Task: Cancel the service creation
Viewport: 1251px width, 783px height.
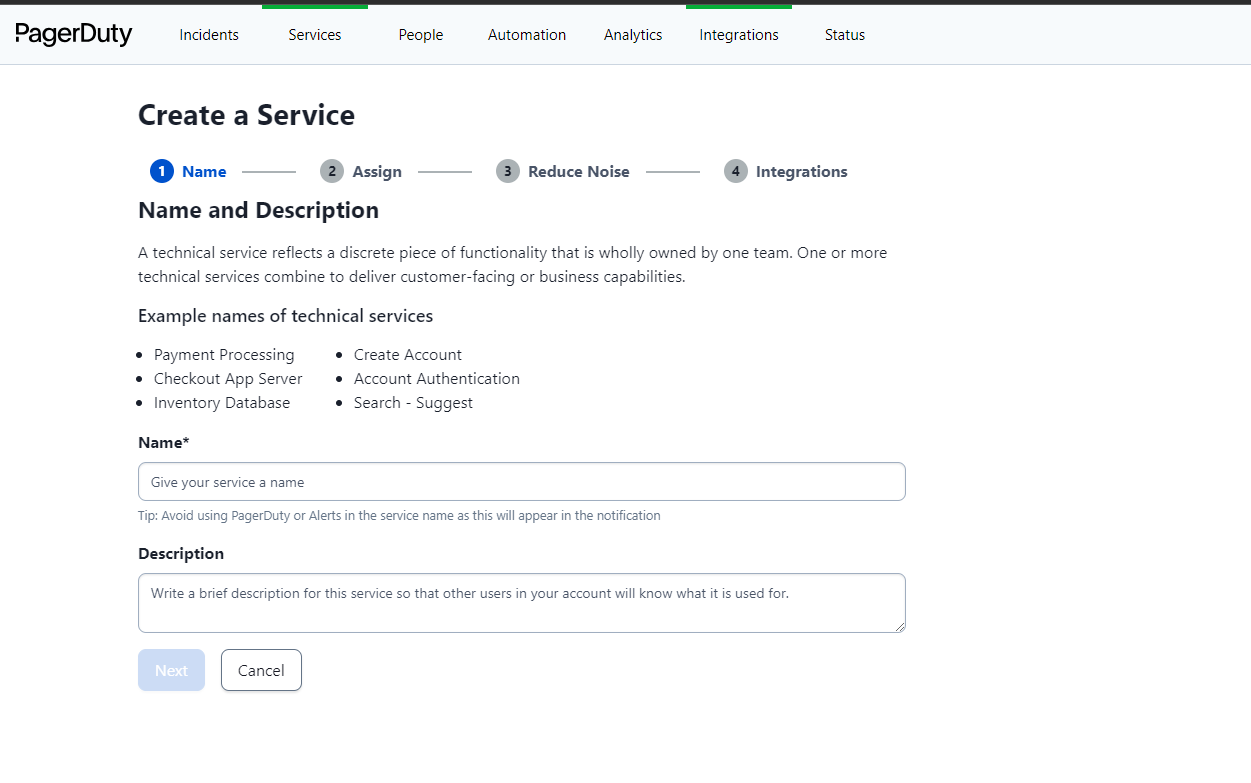Action: pyautogui.click(x=261, y=670)
